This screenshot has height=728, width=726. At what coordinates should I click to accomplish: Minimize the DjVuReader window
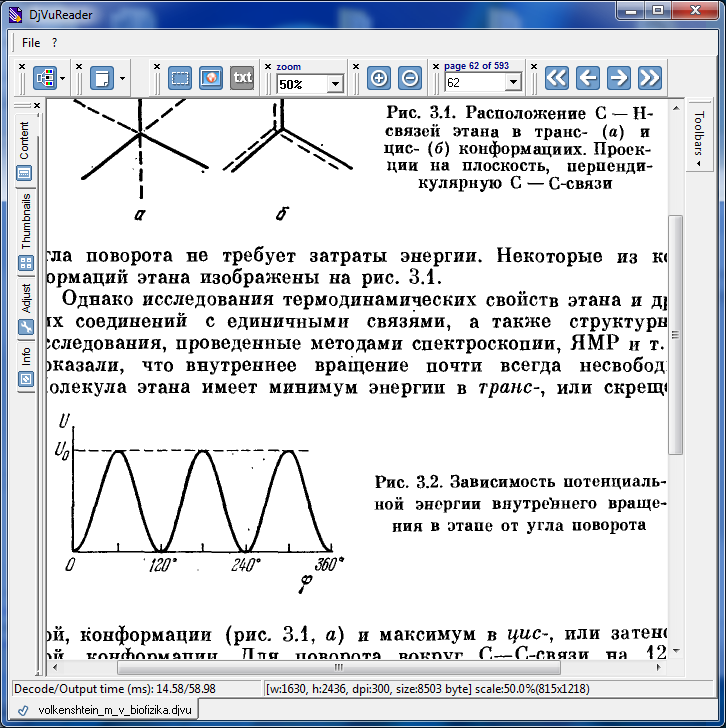pos(631,10)
